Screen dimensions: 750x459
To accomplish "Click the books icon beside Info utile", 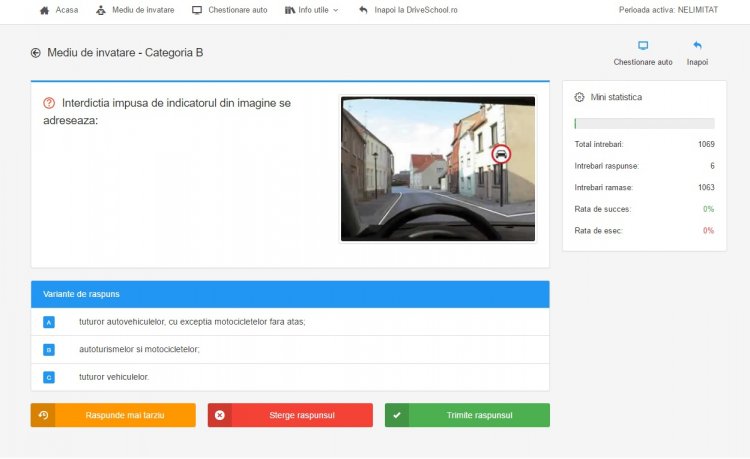I will click(x=290, y=10).
